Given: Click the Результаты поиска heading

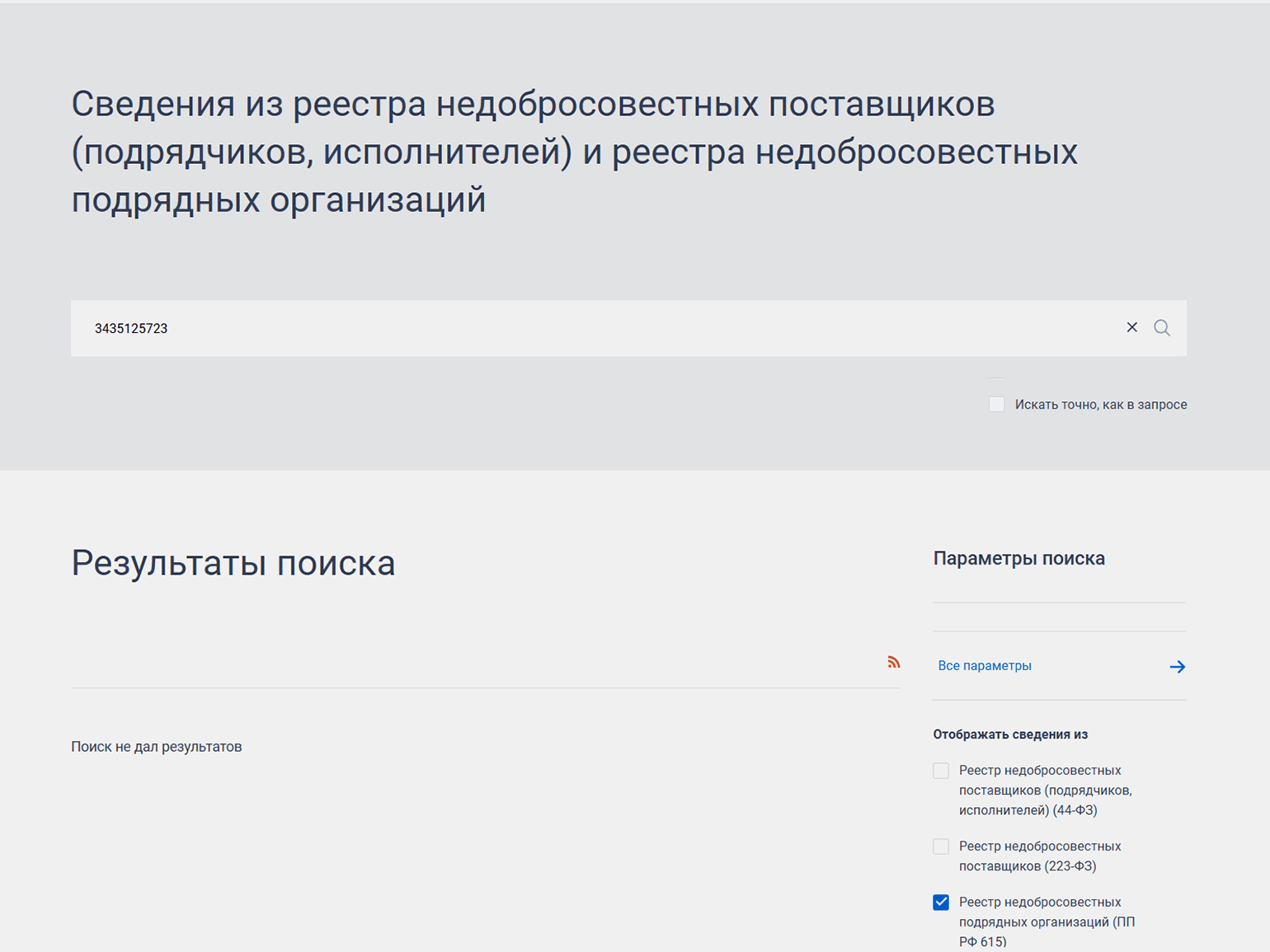Looking at the screenshot, I should [x=233, y=564].
